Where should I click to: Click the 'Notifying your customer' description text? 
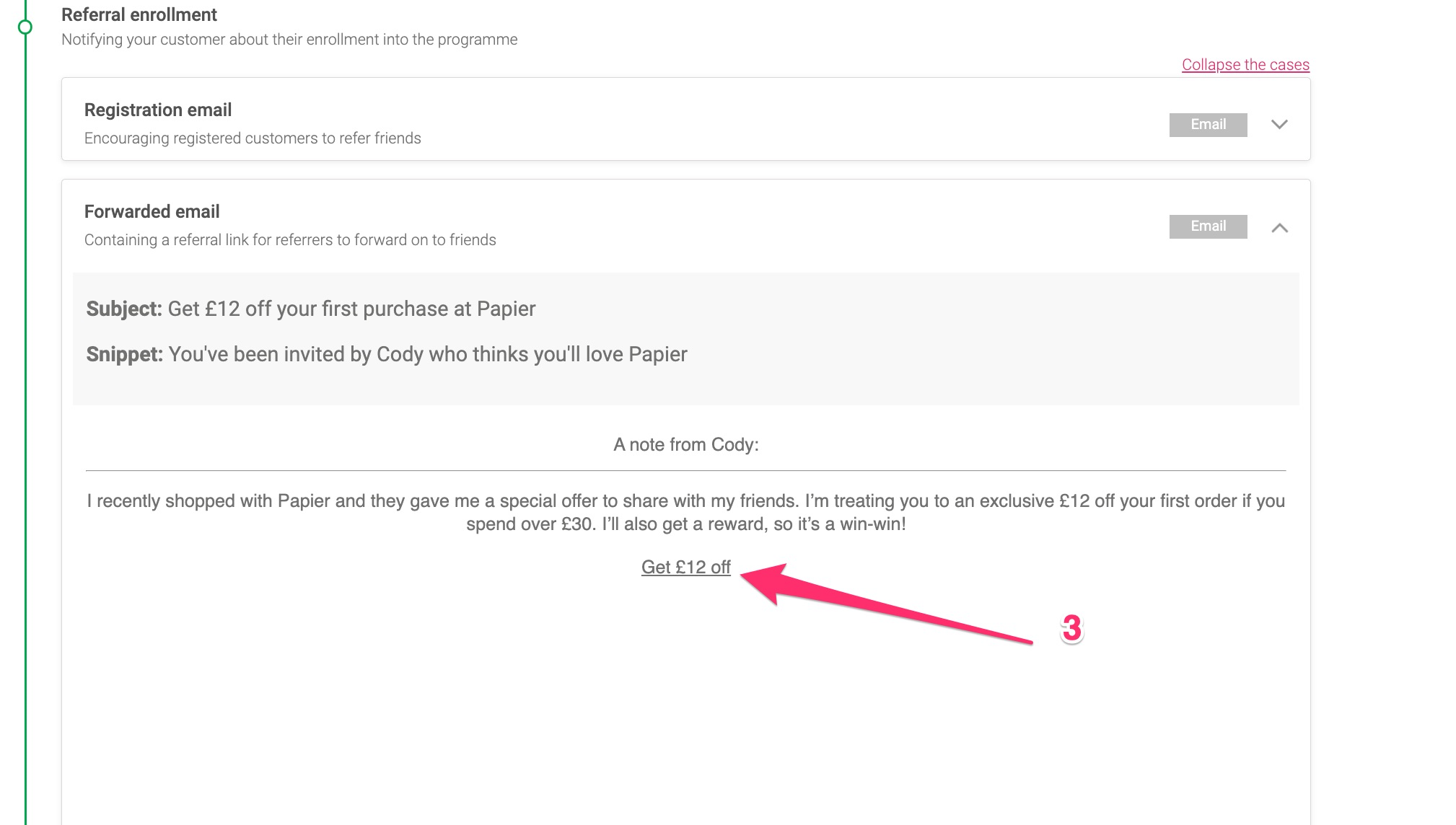pos(289,40)
